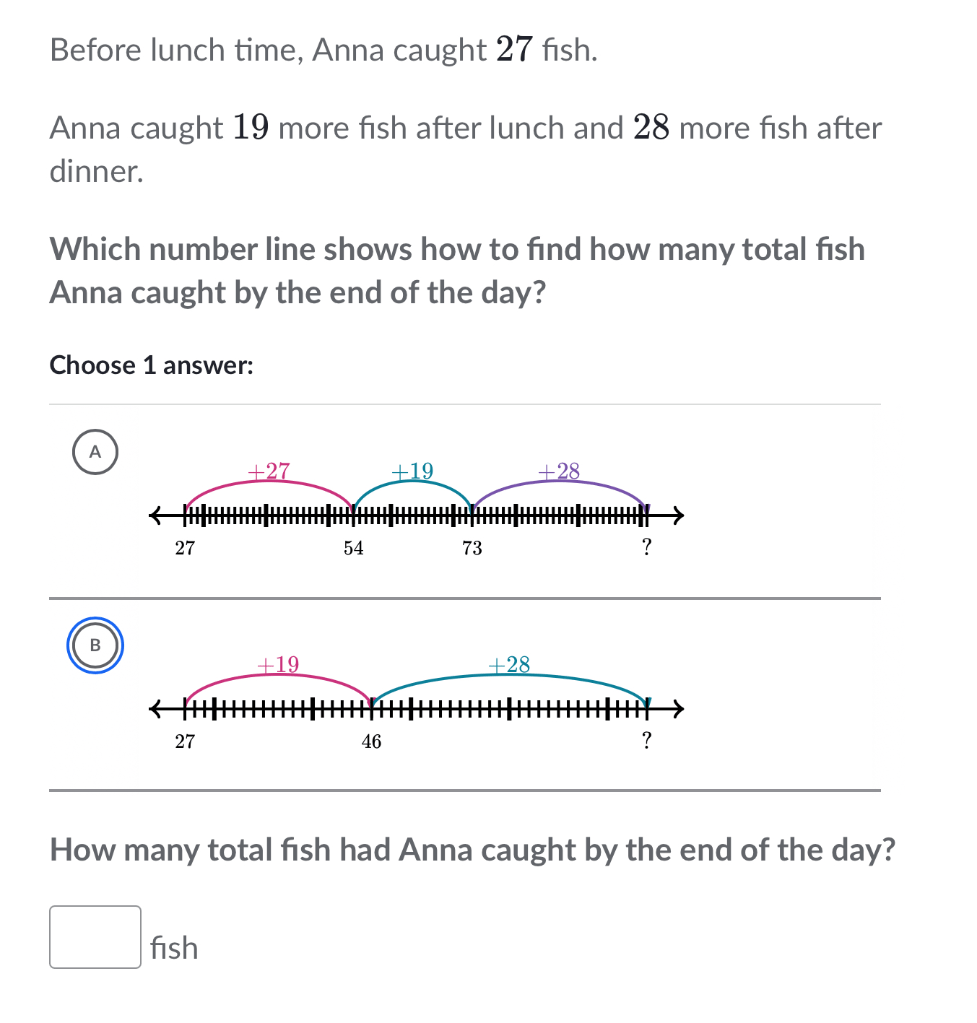Click the fish count answer input box
Image resolution: width=977 pixels, height=1023 pixels.
(x=95, y=937)
